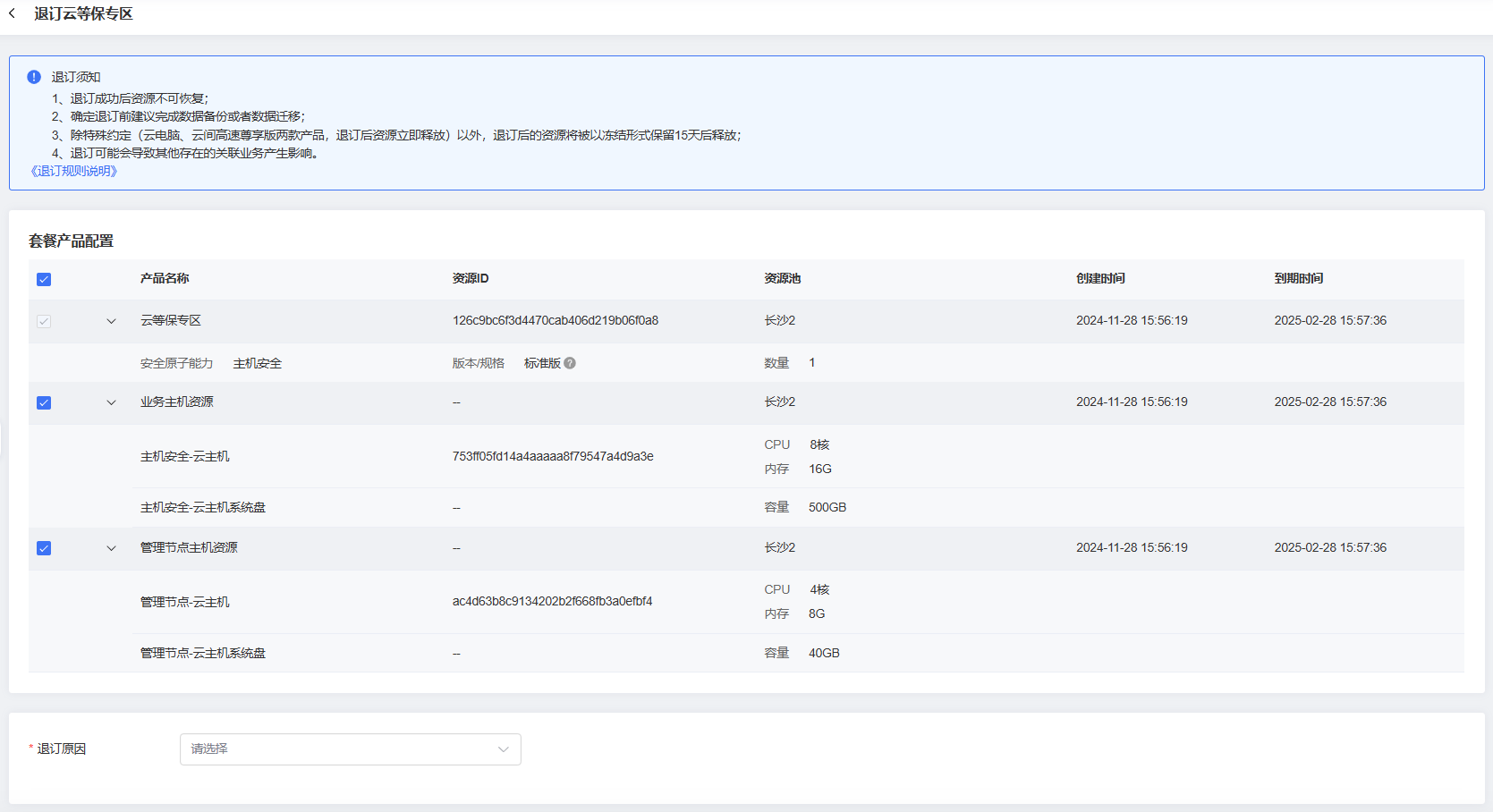Uncheck the 业务主机资源 row checkbox
The width and height of the screenshot is (1493, 812).
coord(44,402)
